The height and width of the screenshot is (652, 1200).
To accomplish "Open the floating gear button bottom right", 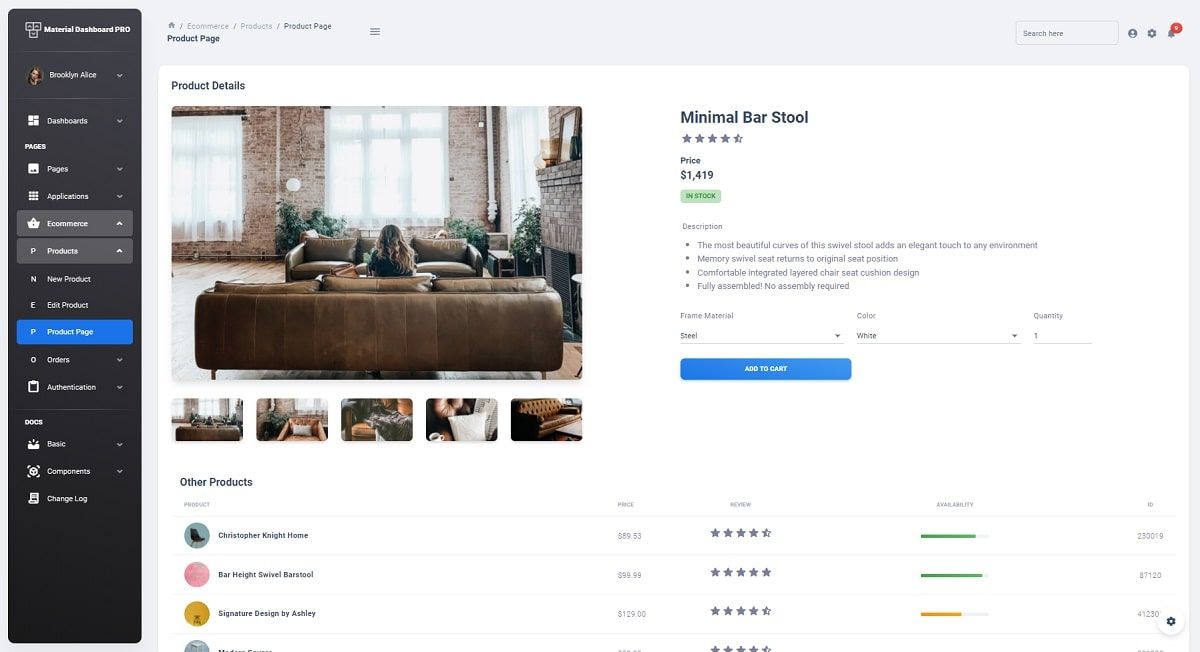I will point(1171,621).
